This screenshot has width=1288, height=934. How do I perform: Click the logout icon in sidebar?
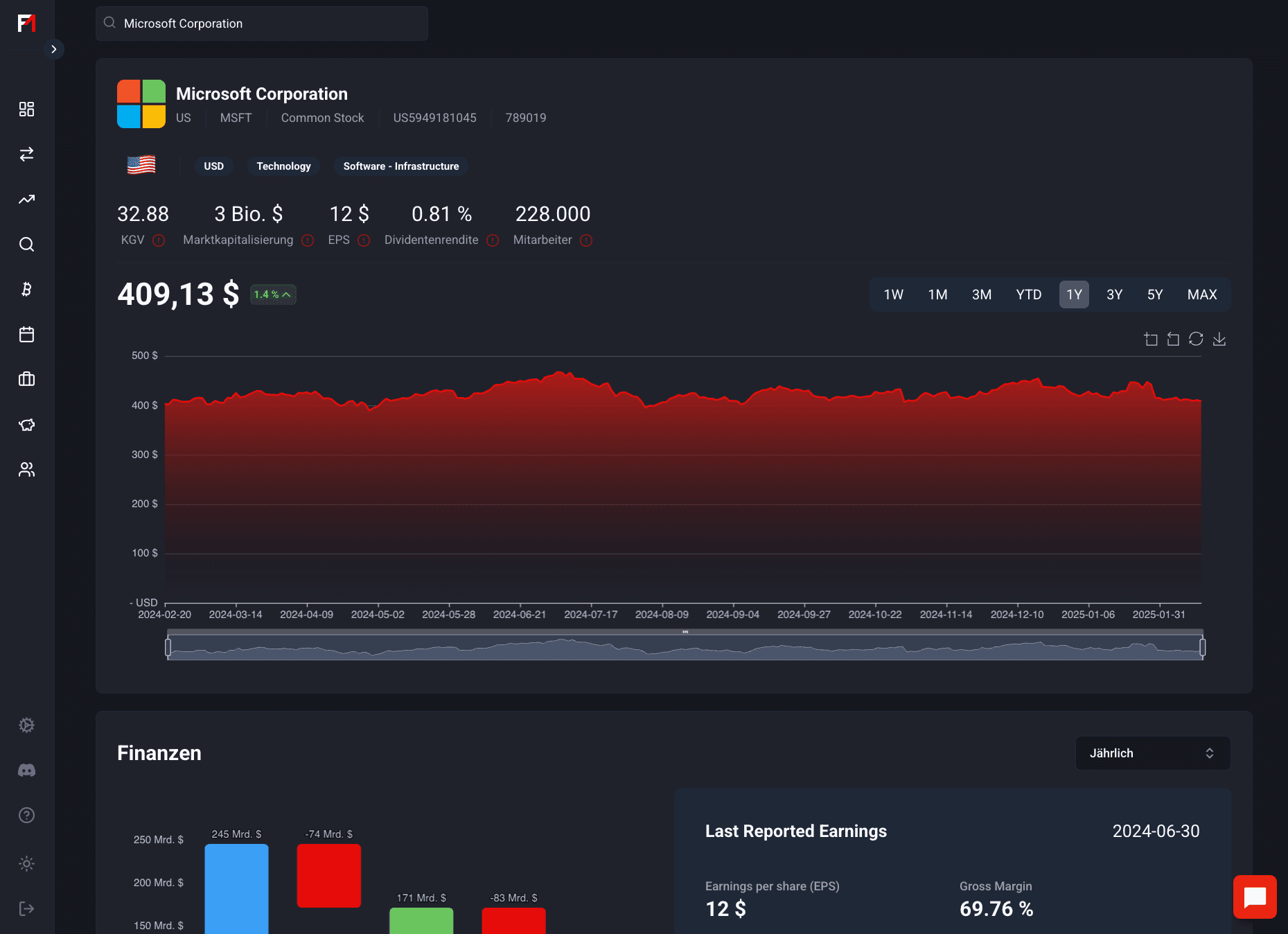tap(26, 909)
